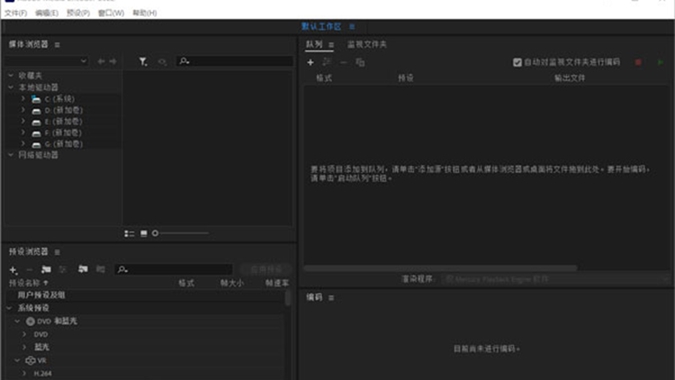This screenshot has height=380, width=675.
Task: Click the 输出文件 column header
Action: coord(570,78)
